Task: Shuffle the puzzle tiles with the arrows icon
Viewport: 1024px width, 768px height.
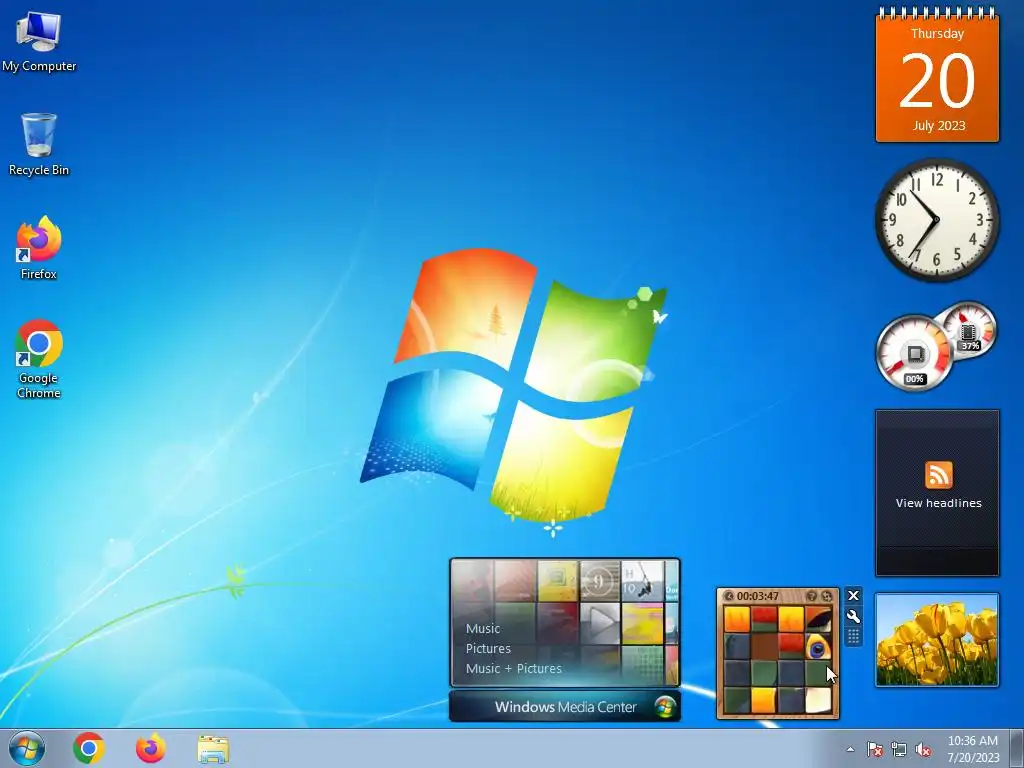Action: click(827, 596)
